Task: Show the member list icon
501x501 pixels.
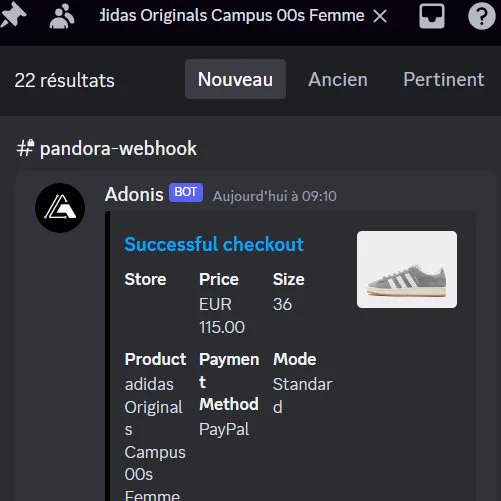Action: tap(62, 16)
